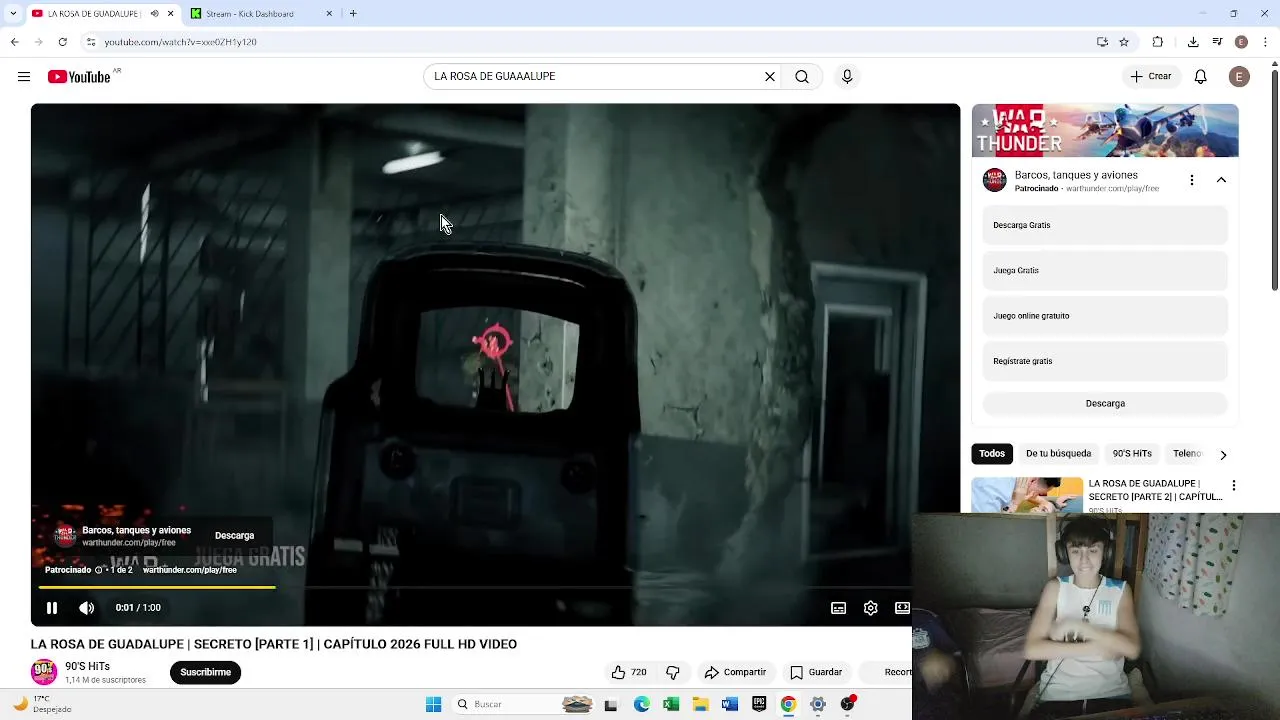Select the Todos filter chip
Image resolution: width=1280 pixels, height=720 pixels.
tap(992, 454)
